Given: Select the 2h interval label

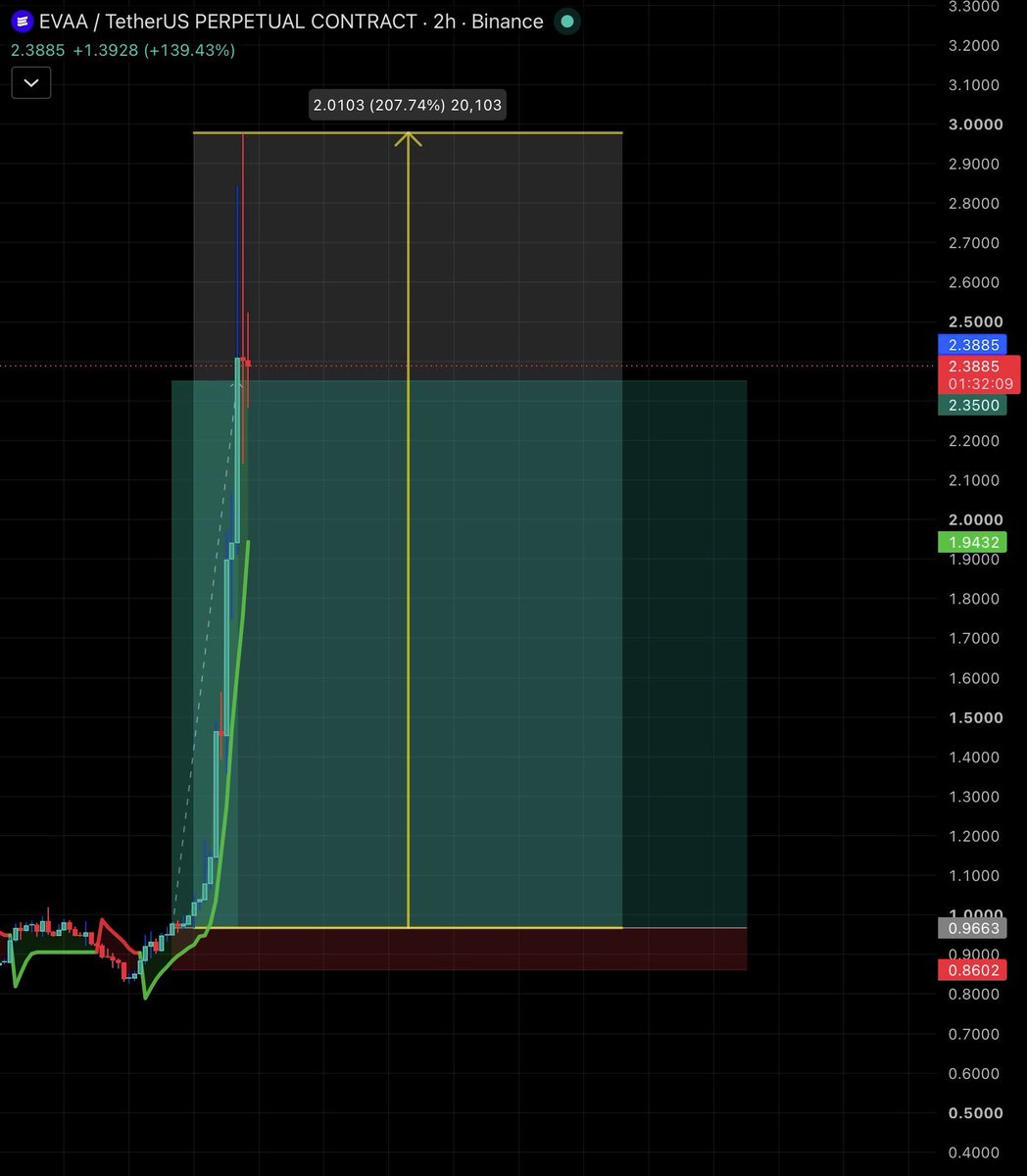Looking at the screenshot, I should coord(445,22).
